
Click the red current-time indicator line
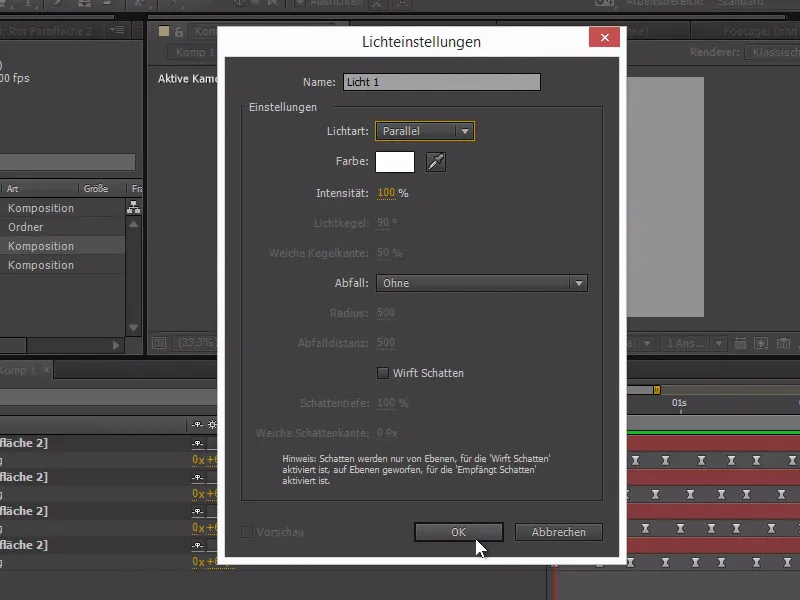pos(555,582)
